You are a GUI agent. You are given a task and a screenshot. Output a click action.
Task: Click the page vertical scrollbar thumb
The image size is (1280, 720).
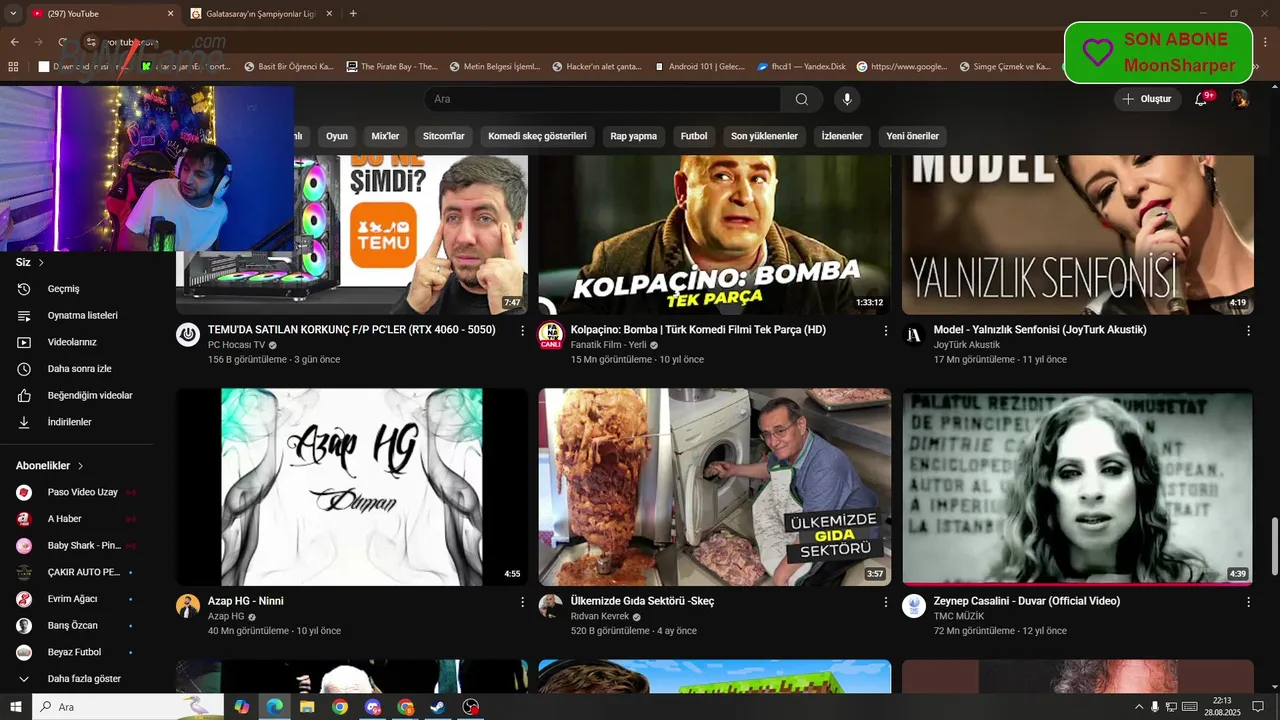1274,547
